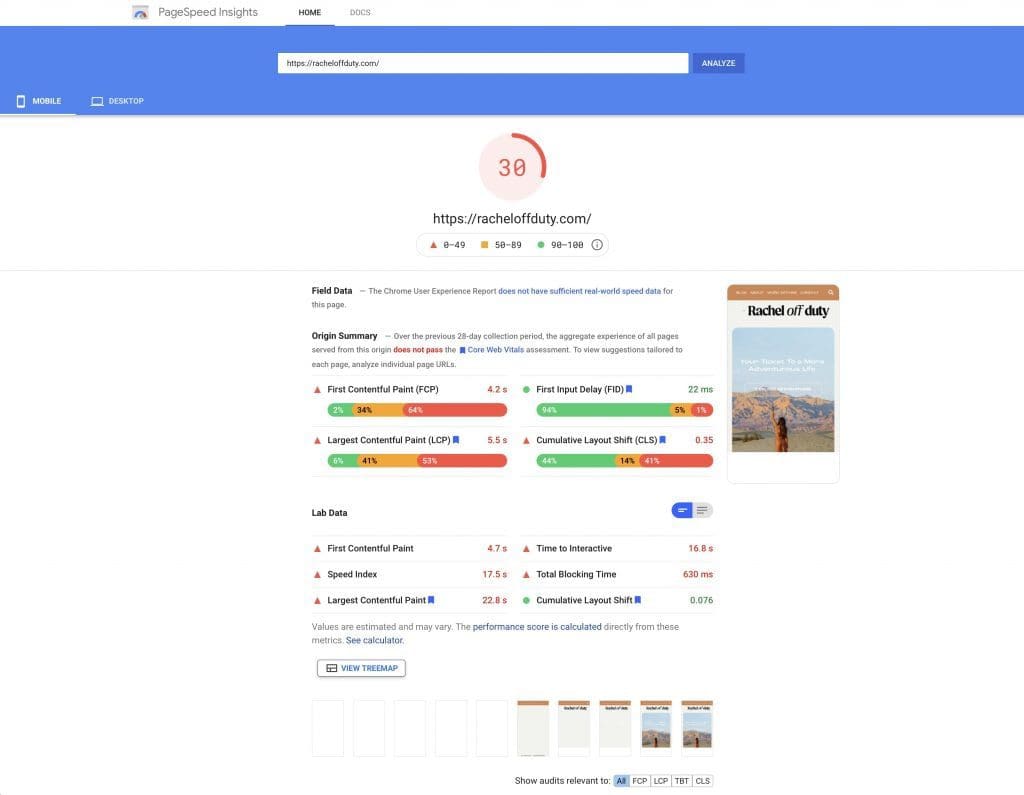Click the PageSpeed Insights logo icon
Image resolution: width=1024 pixels, height=795 pixels.
point(141,13)
